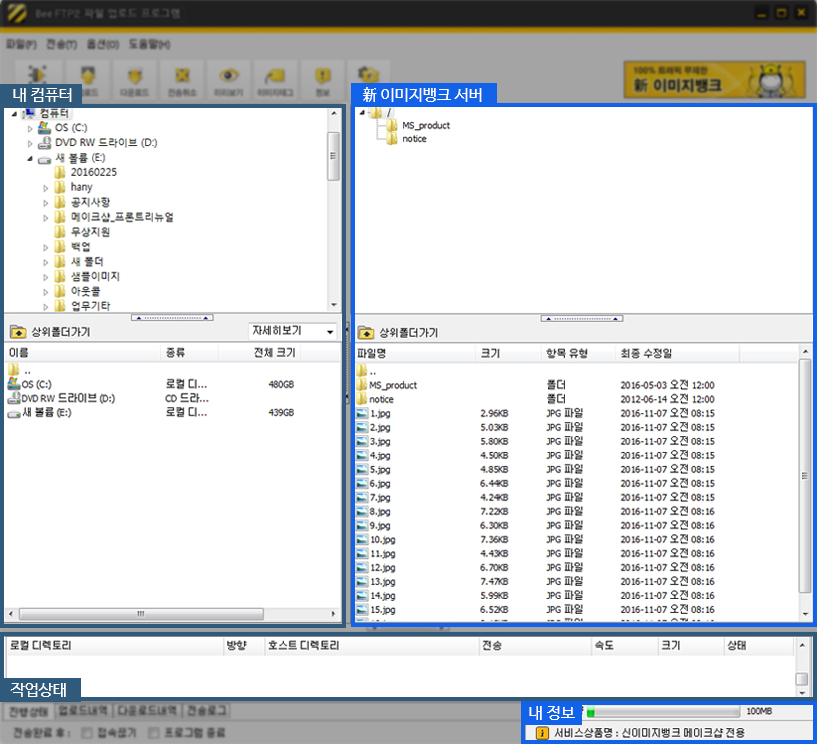Image resolution: width=817 pixels, height=744 pixels.
Task: Select the 업무기타 folder in local tree
Action: click(x=91, y=306)
